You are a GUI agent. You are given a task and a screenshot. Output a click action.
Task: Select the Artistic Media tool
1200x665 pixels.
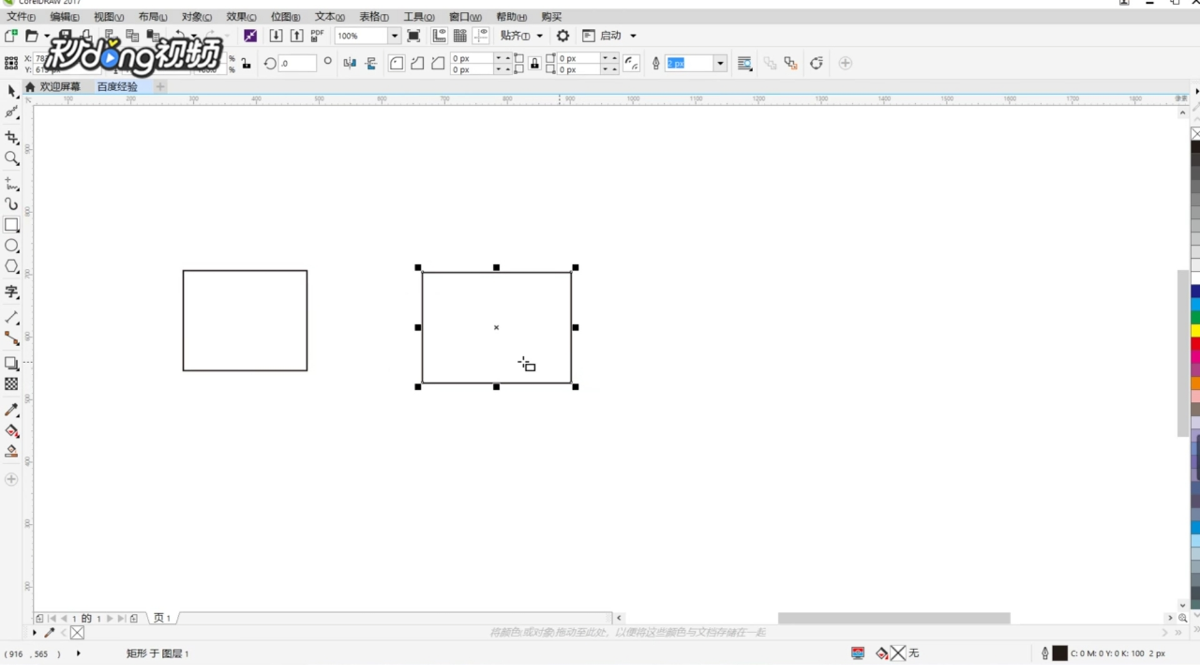11,204
